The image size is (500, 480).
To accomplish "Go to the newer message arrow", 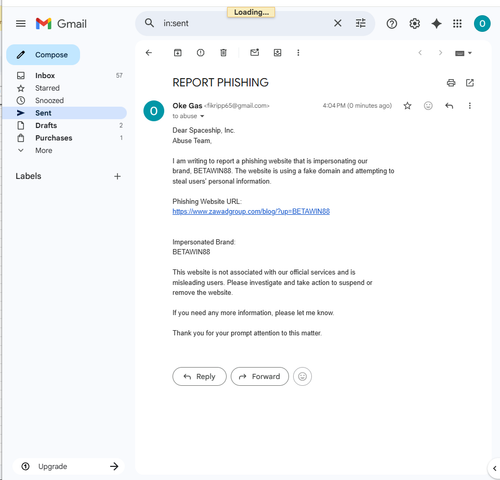I will point(420,53).
